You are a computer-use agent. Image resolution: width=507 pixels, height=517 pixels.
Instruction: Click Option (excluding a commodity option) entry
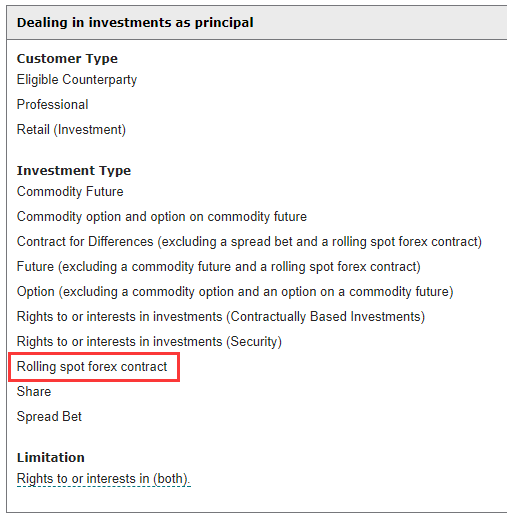pyautogui.click(x=235, y=292)
